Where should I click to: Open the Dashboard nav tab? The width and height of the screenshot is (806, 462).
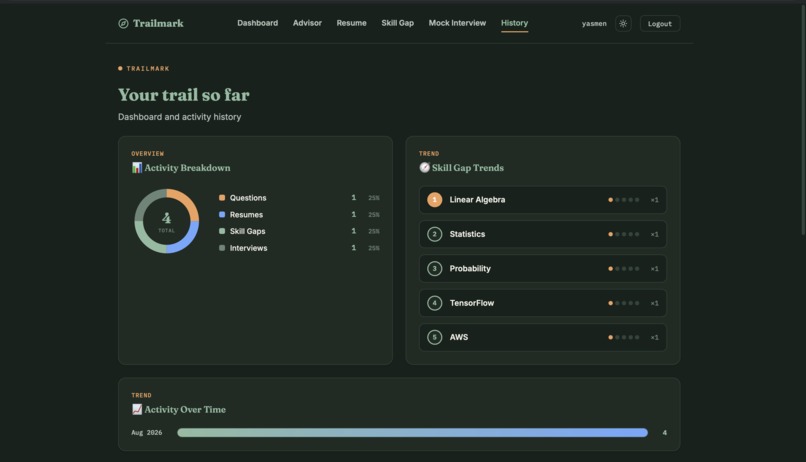pyautogui.click(x=258, y=23)
